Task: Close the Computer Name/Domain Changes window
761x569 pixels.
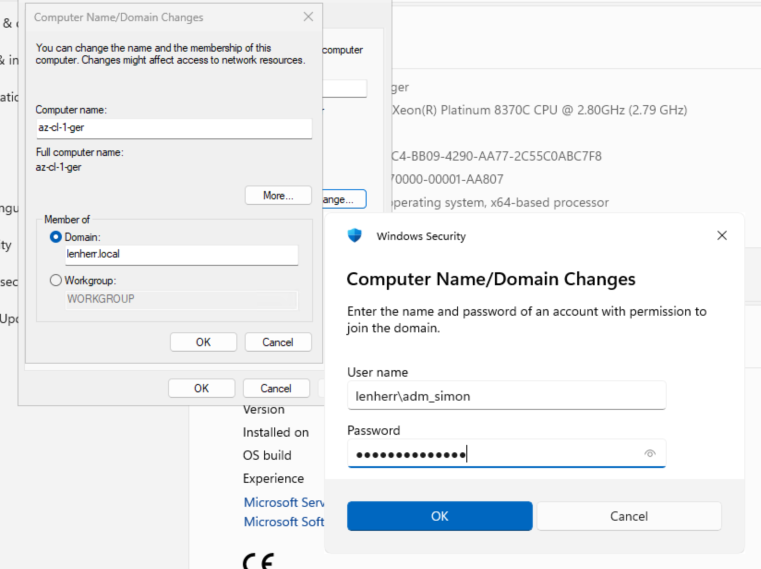Action: [307, 17]
